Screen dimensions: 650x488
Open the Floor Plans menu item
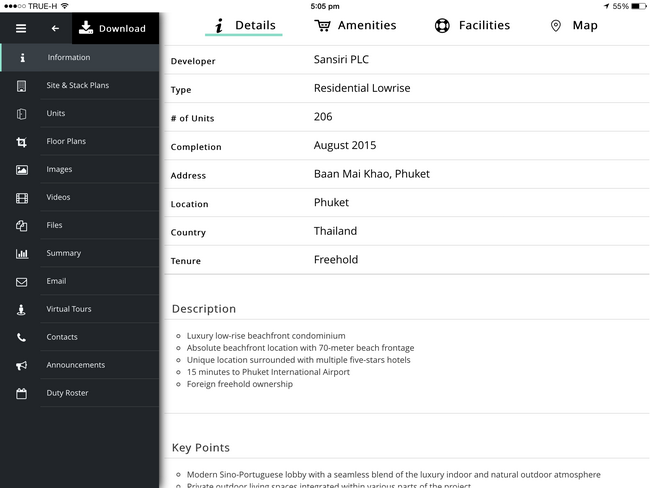pos(80,141)
